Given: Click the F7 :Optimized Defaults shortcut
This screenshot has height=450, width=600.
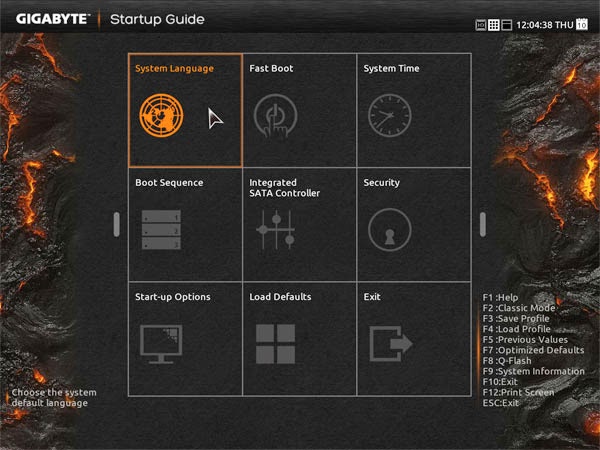Looking at the screenshot, I should click(533, 350).
